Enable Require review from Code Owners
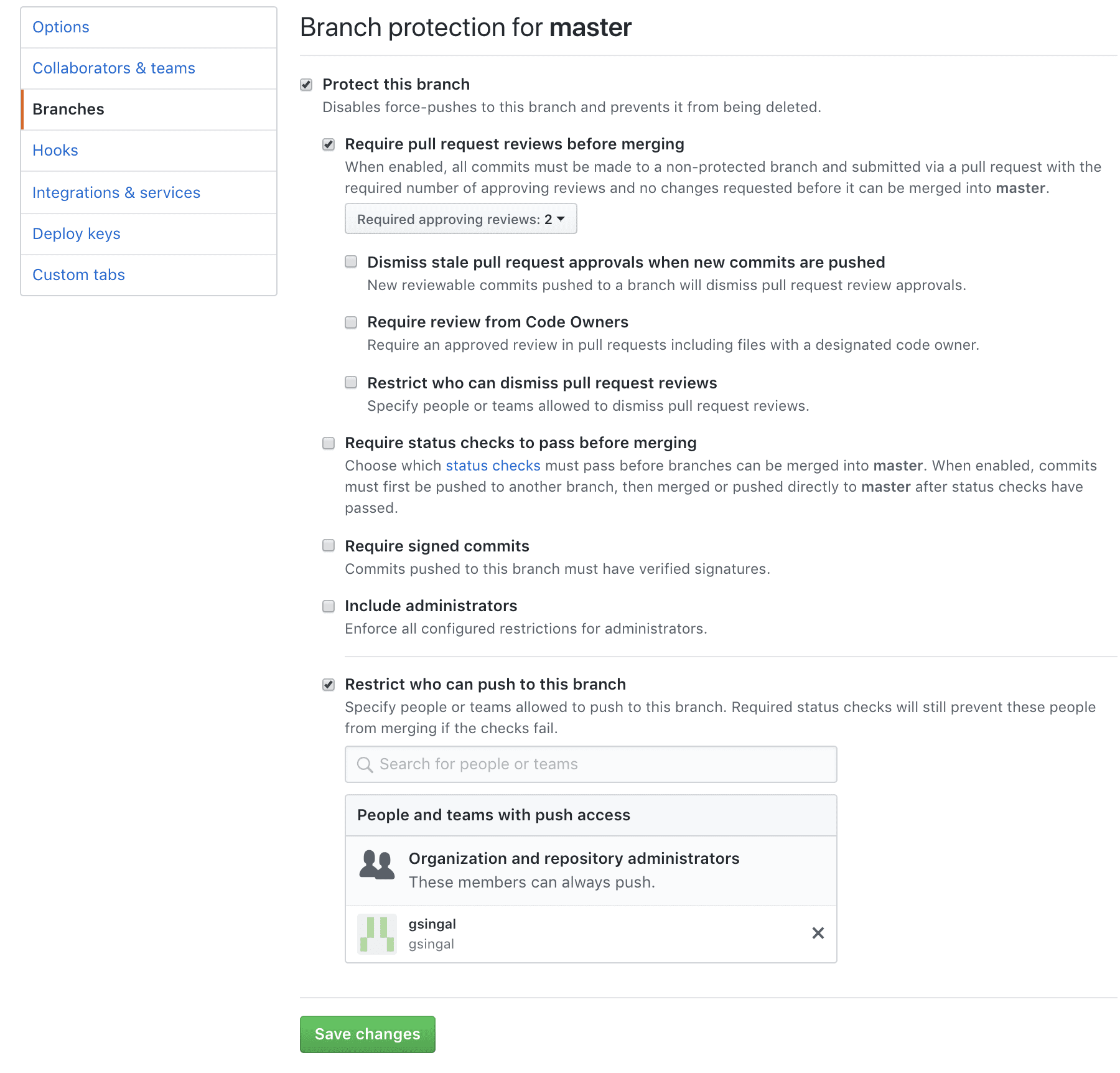 350,322
